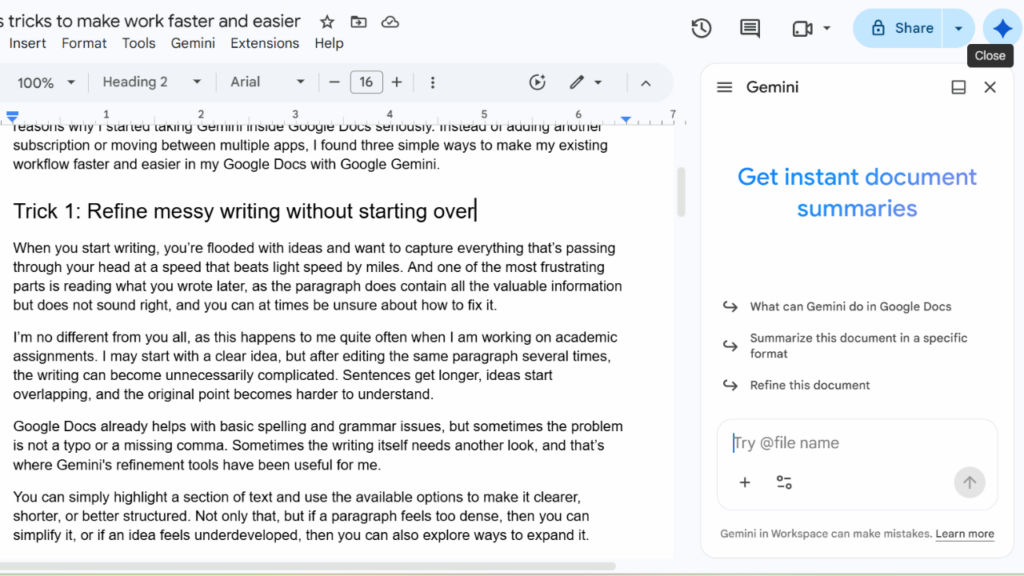The width and height of the screenshot is (1024, 576).
Task: Star the document with the star icon
Action: coord(327,22)
